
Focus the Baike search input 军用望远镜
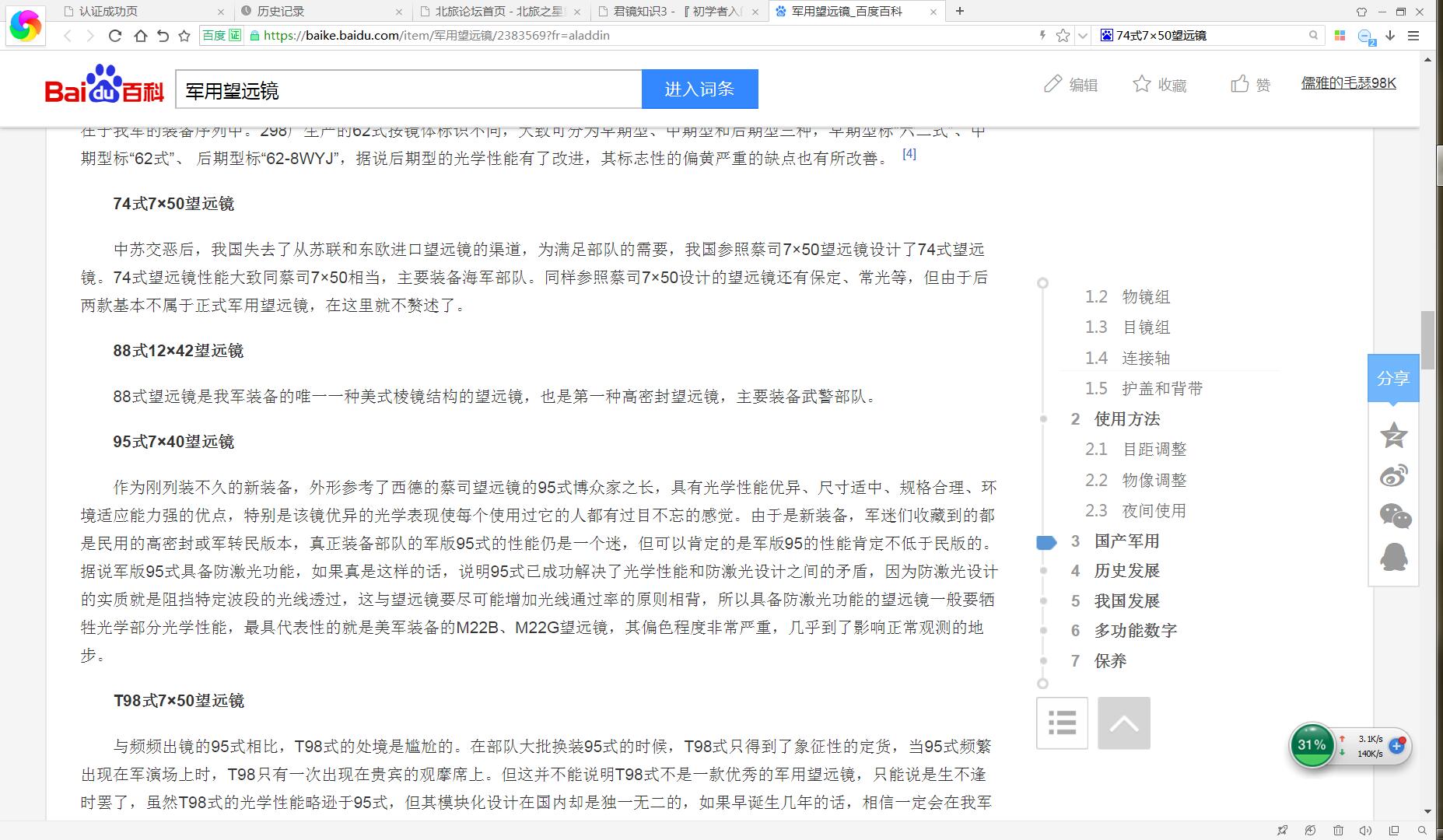tap(408, 90)
